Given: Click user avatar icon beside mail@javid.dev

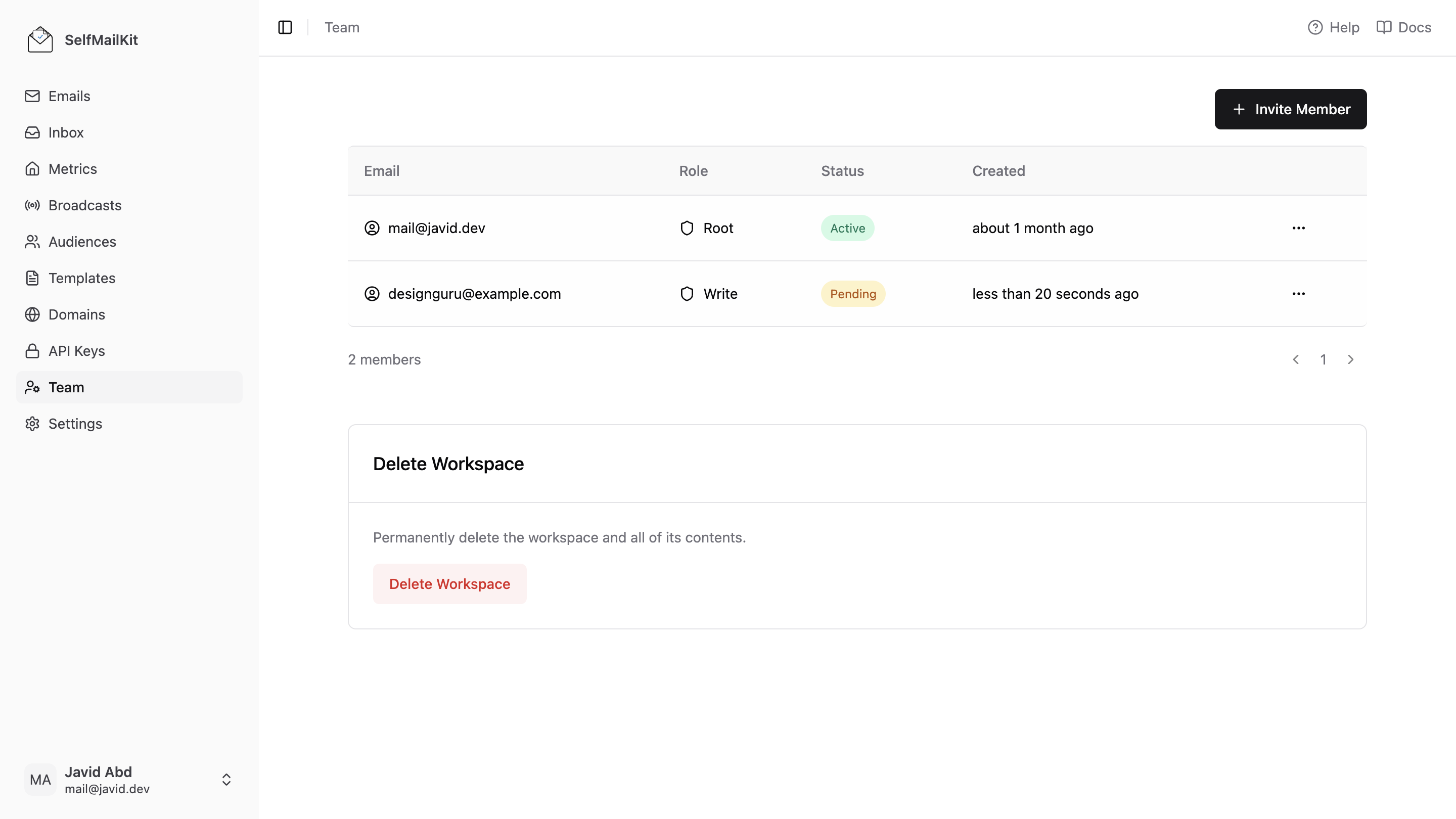Looking at the screenshot, I should [x=372, y=228].
